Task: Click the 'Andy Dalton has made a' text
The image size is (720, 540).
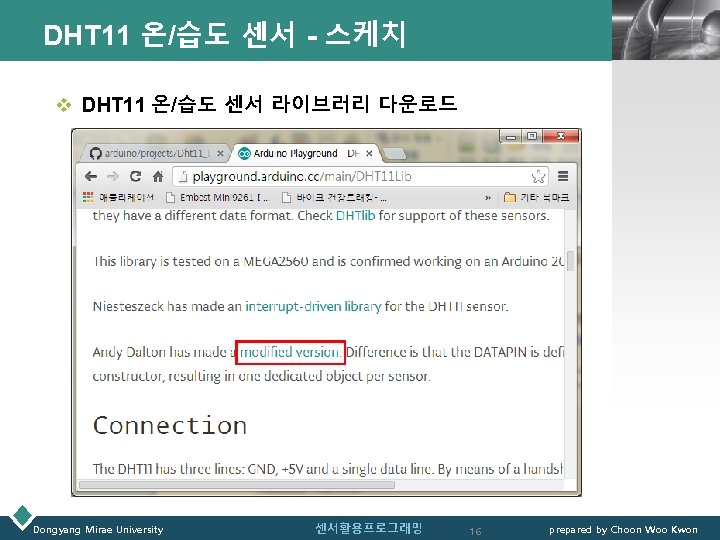Action: (163, 352)
